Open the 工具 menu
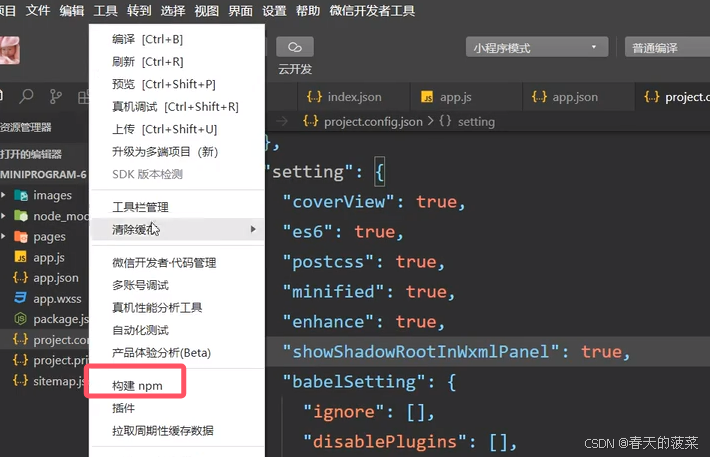Screen dimensions: 710x457 pyautogui.click(x=106, y=10)
